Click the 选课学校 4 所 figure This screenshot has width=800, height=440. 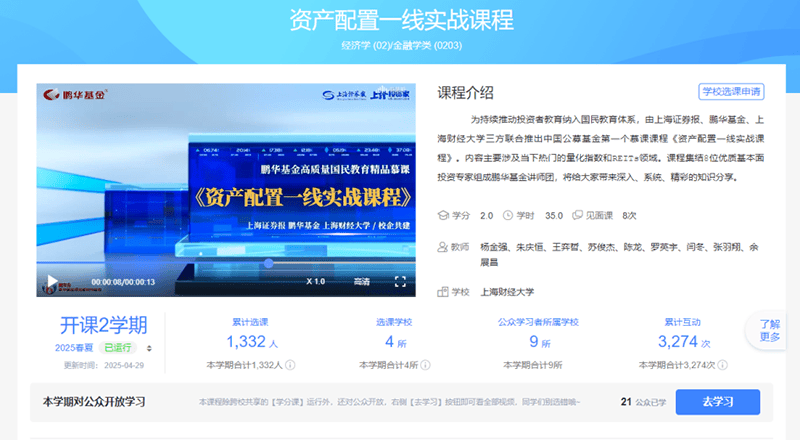point(395,341)
